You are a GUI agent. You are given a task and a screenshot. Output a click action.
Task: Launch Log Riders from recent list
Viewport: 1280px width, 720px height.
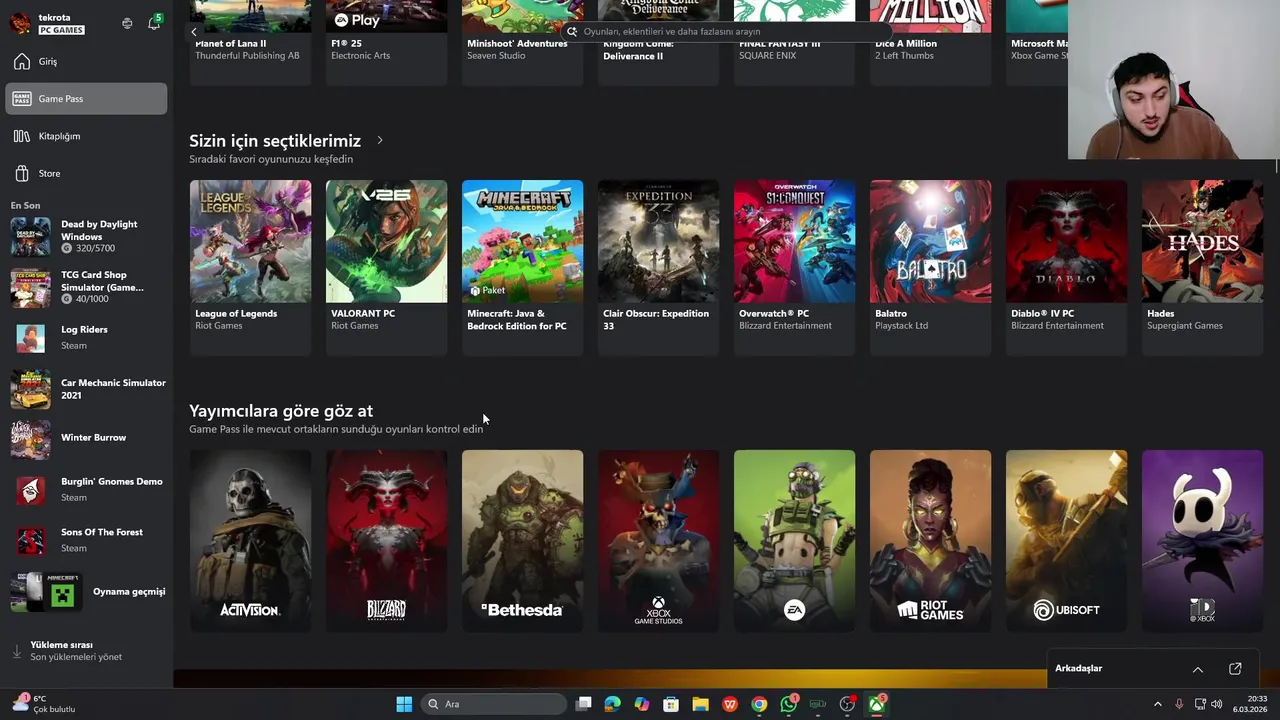[86, 338]
